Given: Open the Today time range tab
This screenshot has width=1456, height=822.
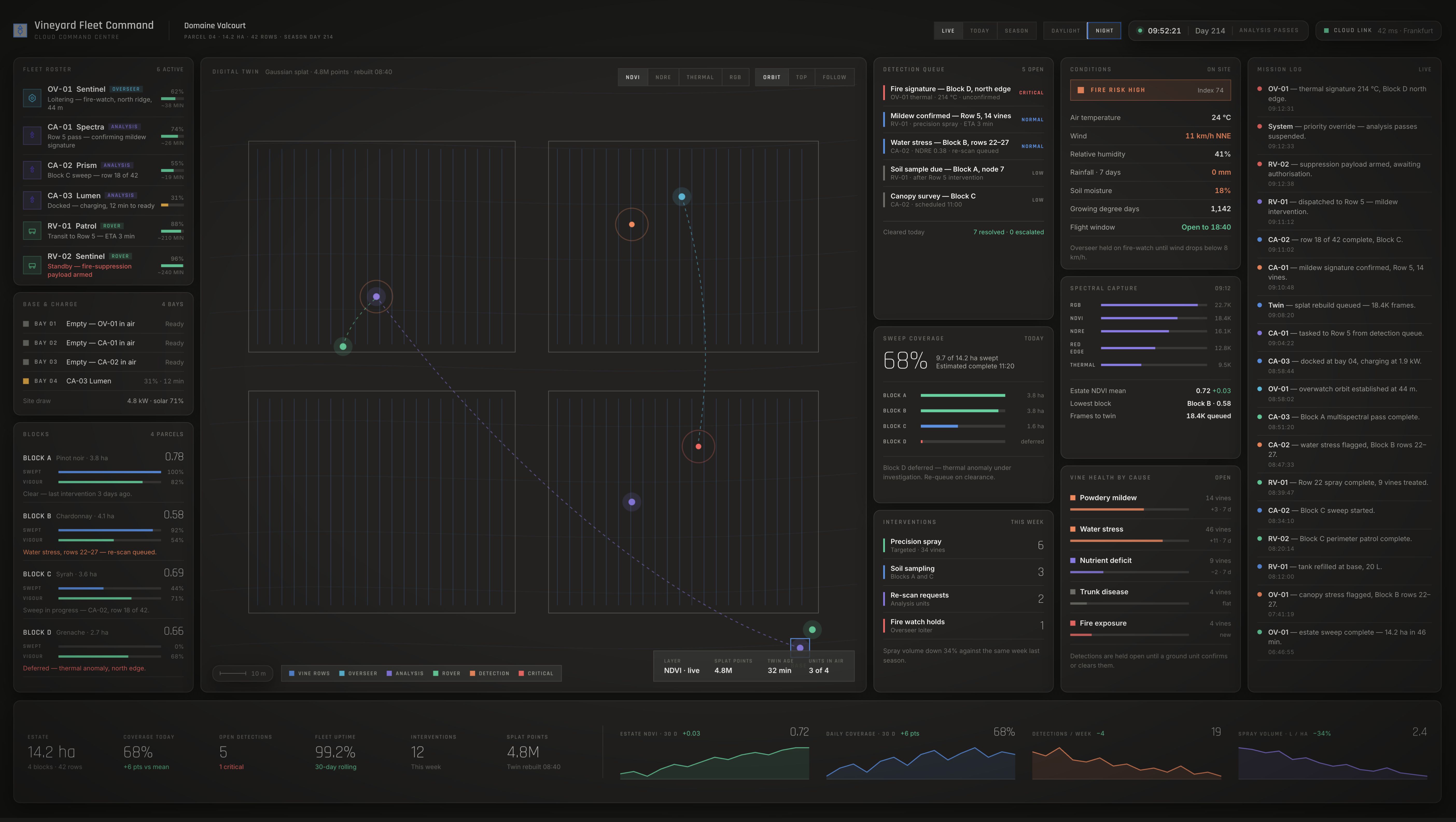Looking at the screenshot, I should click(979, 31).
